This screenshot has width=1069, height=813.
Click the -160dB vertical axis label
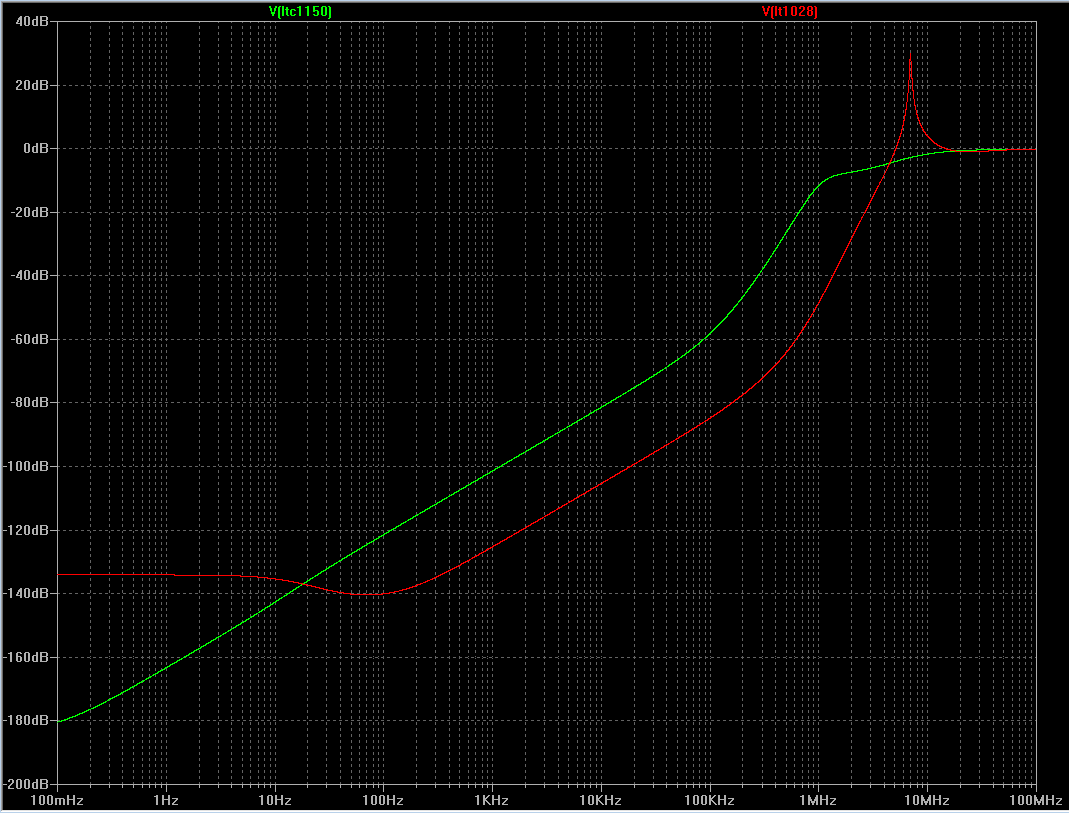pos(27,657)
